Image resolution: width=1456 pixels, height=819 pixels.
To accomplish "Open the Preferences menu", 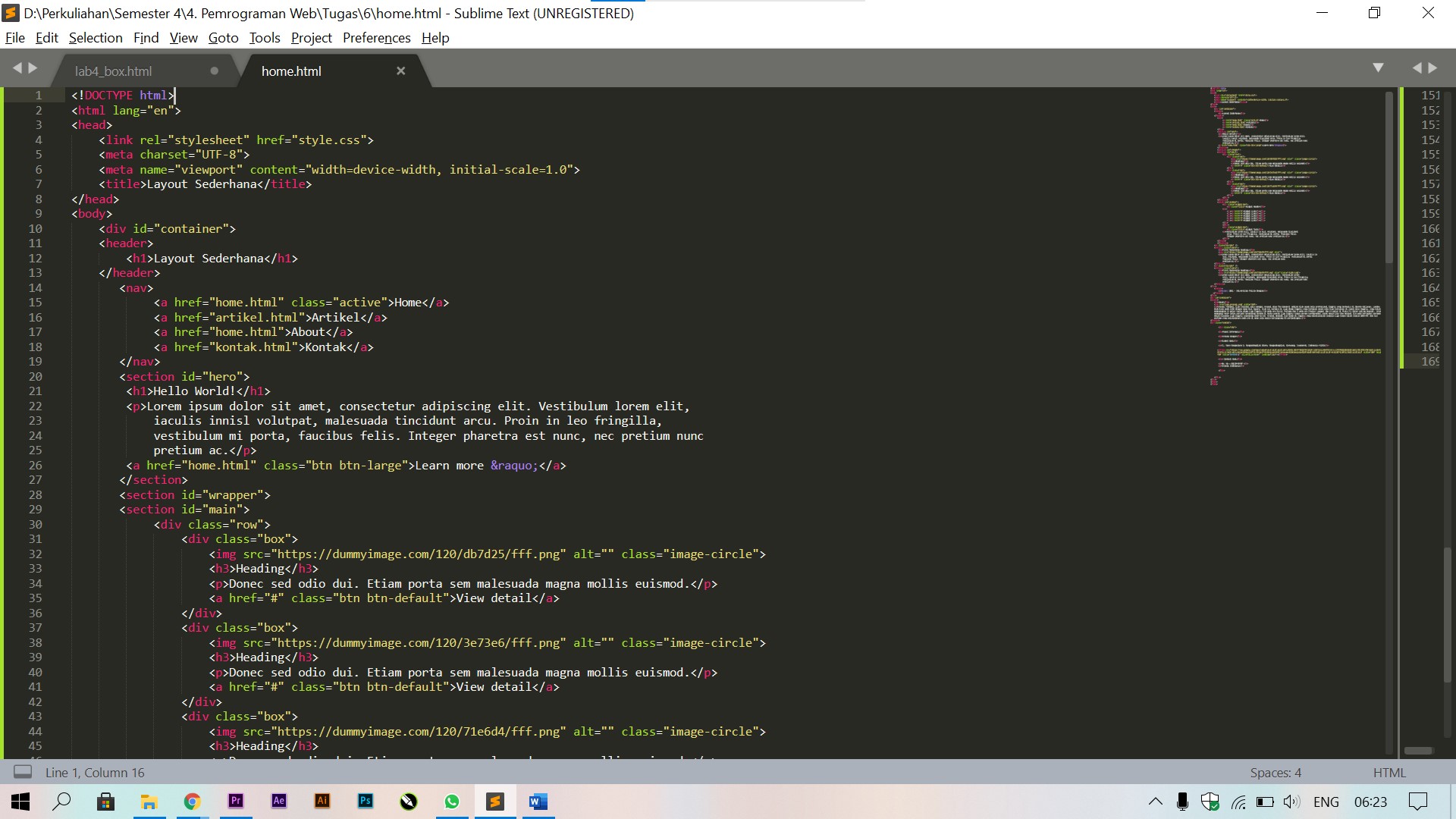I will pyautogui.click(x=376, y=37).
